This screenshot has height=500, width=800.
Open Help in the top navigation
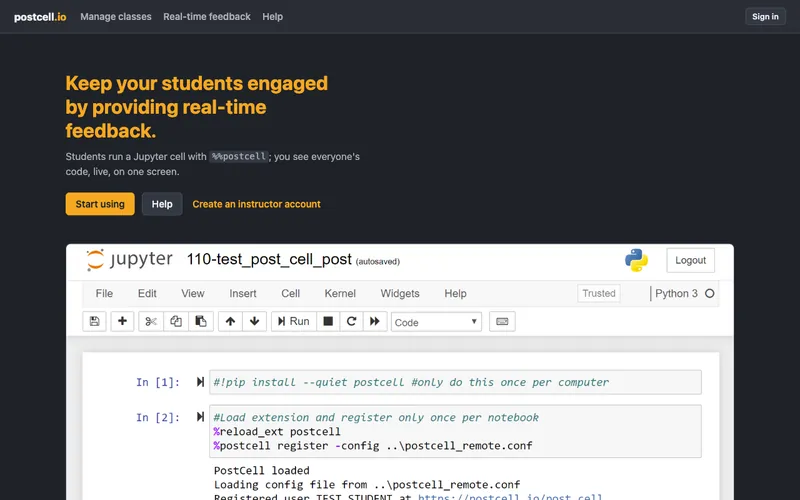coord(272,17)
